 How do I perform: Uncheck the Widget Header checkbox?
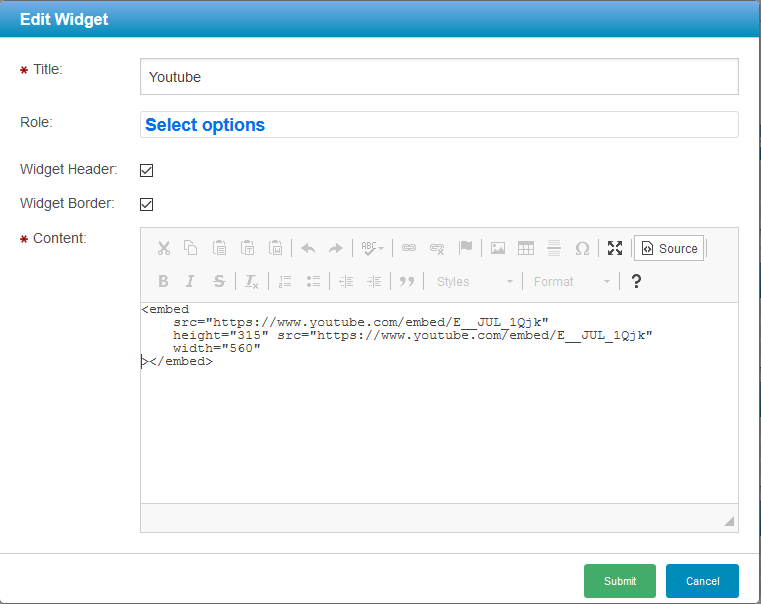tap(146, 170)
